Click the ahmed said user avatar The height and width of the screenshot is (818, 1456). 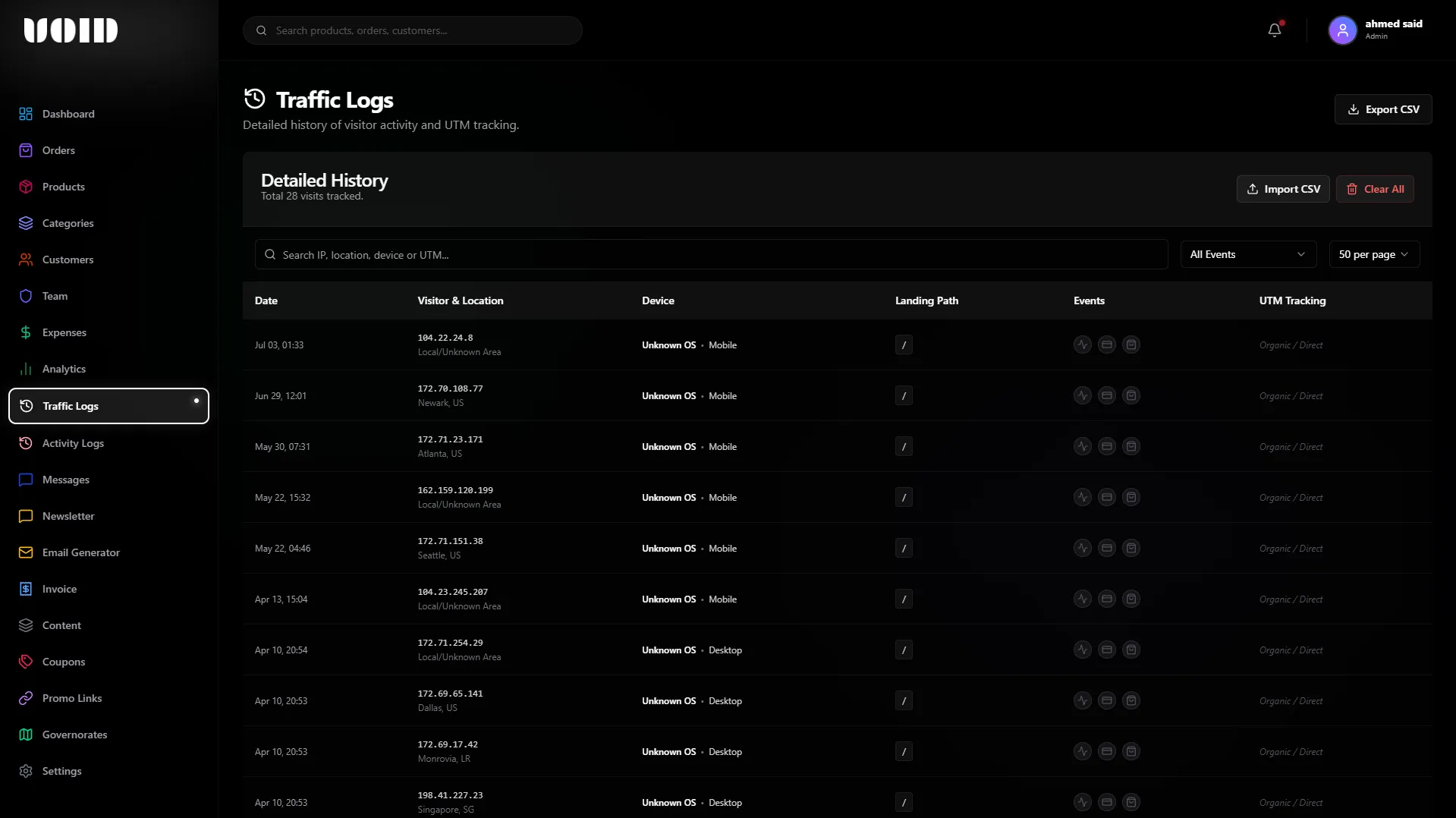coord(1342,30)
